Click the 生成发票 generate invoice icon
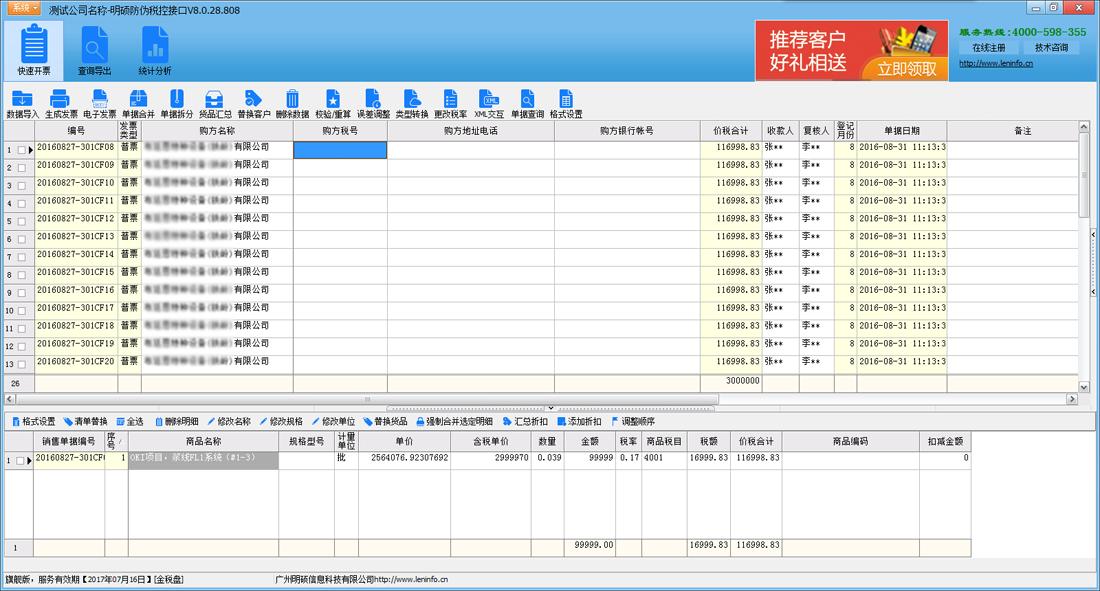Viewport: 1100px width, 591px height. 60,99
